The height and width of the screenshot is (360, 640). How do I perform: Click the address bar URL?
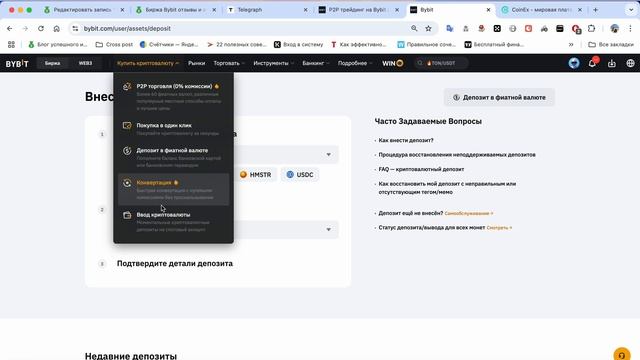click(127, 29)
